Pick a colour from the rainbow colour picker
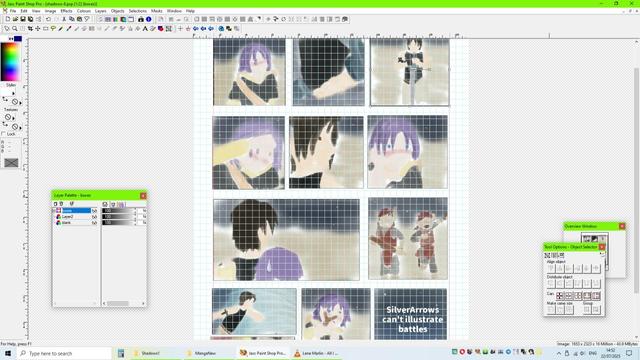640x360 pixels. pyautogui.click(x=11, y=61)
